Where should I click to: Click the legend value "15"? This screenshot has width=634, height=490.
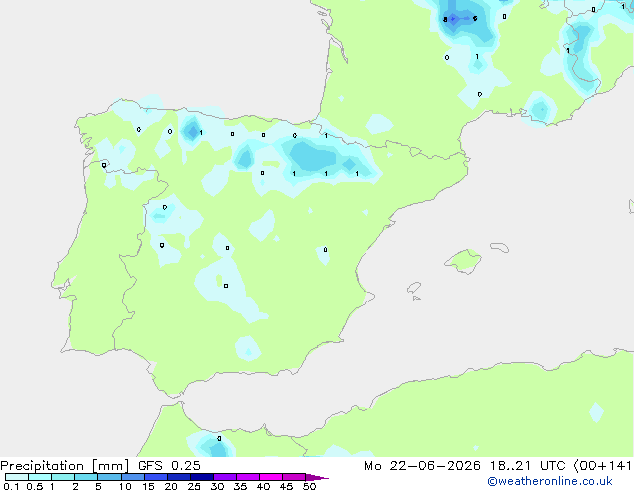click(148, 486)
